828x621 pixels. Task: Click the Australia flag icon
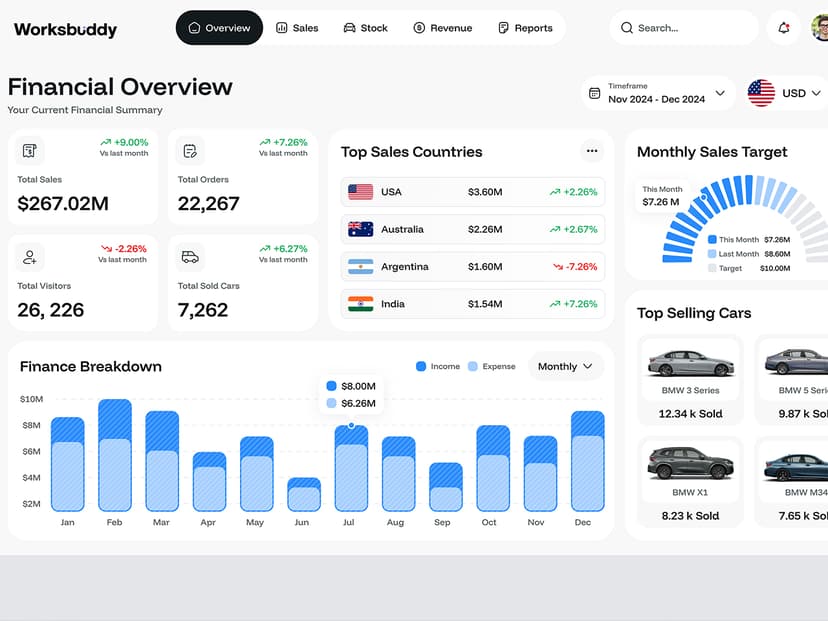(361, 229)
